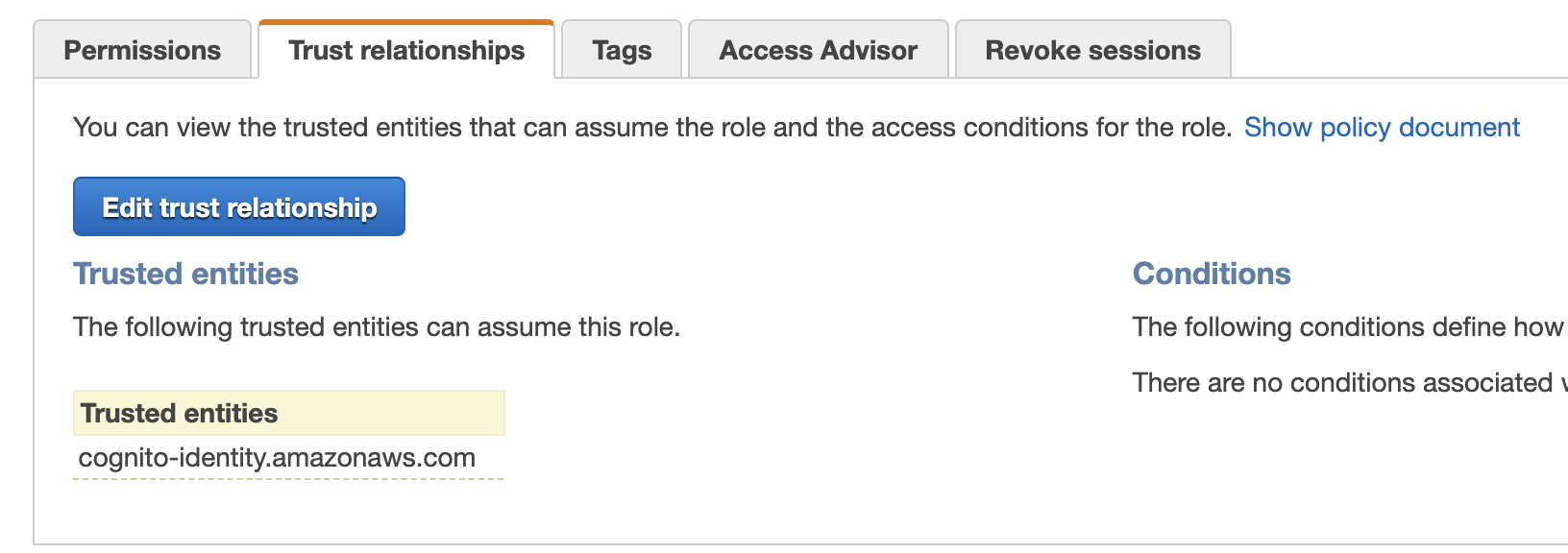Screen dimensions: 1568x553
Task: Click the Edit trust relationship button
Action: (239, 206)
